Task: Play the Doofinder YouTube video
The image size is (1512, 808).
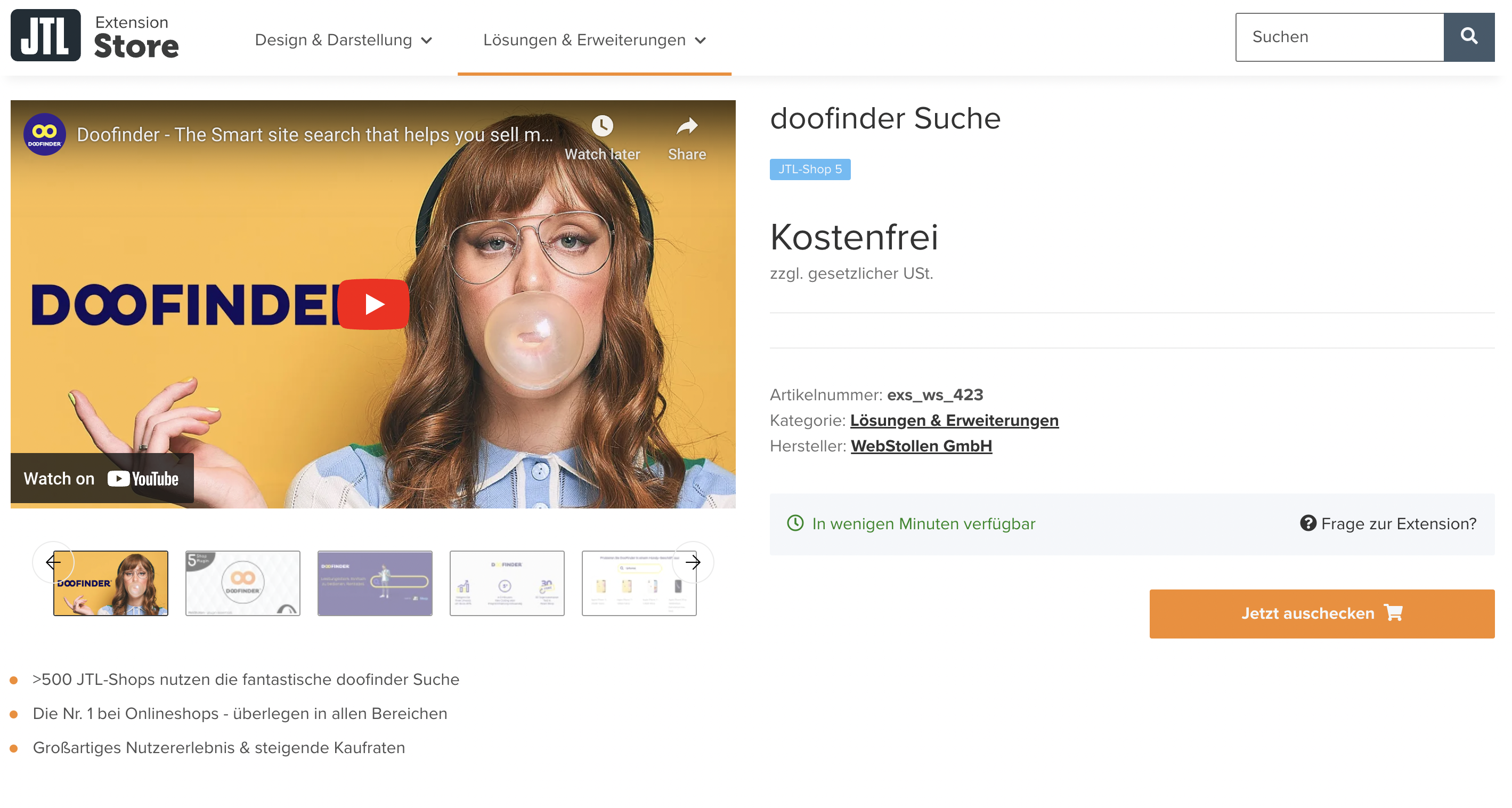Action: pyautogui.click(x=373, y=304)
